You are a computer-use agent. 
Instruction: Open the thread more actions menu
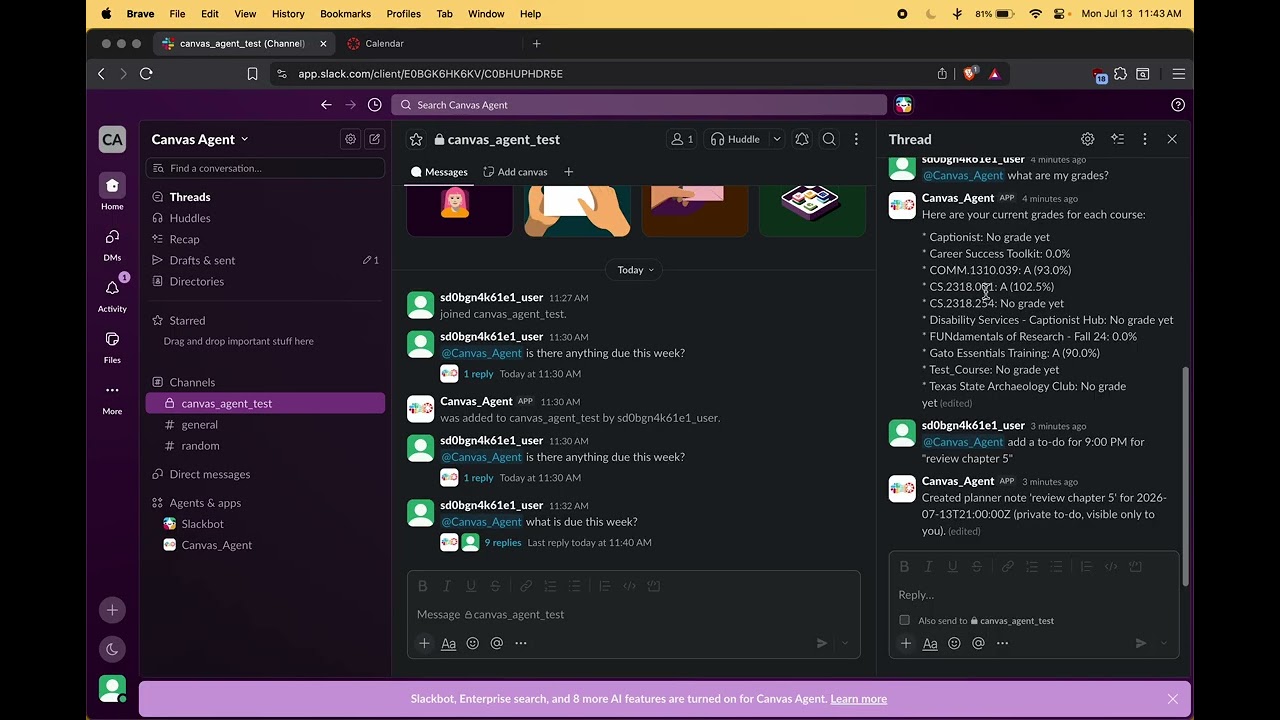(x=1145, y=140)
